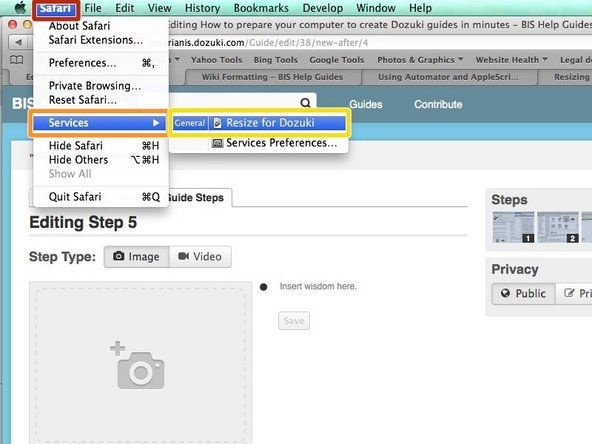Choose Hide Others
The image size is (592, 444).
100,160
